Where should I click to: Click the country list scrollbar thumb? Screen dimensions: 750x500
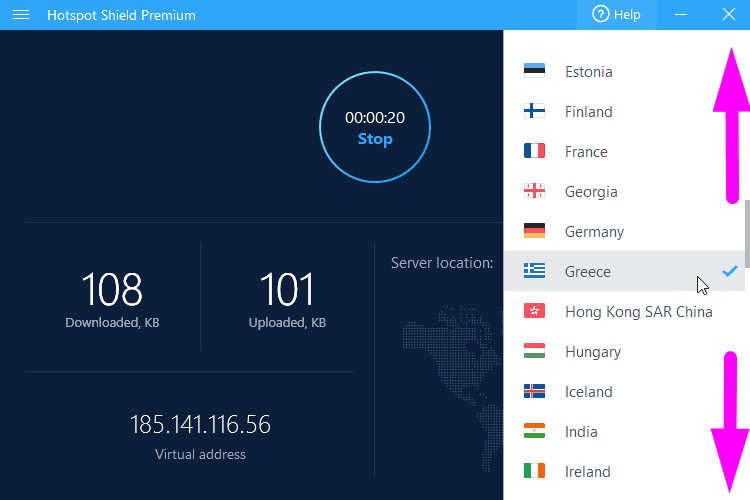coord(747,233)
